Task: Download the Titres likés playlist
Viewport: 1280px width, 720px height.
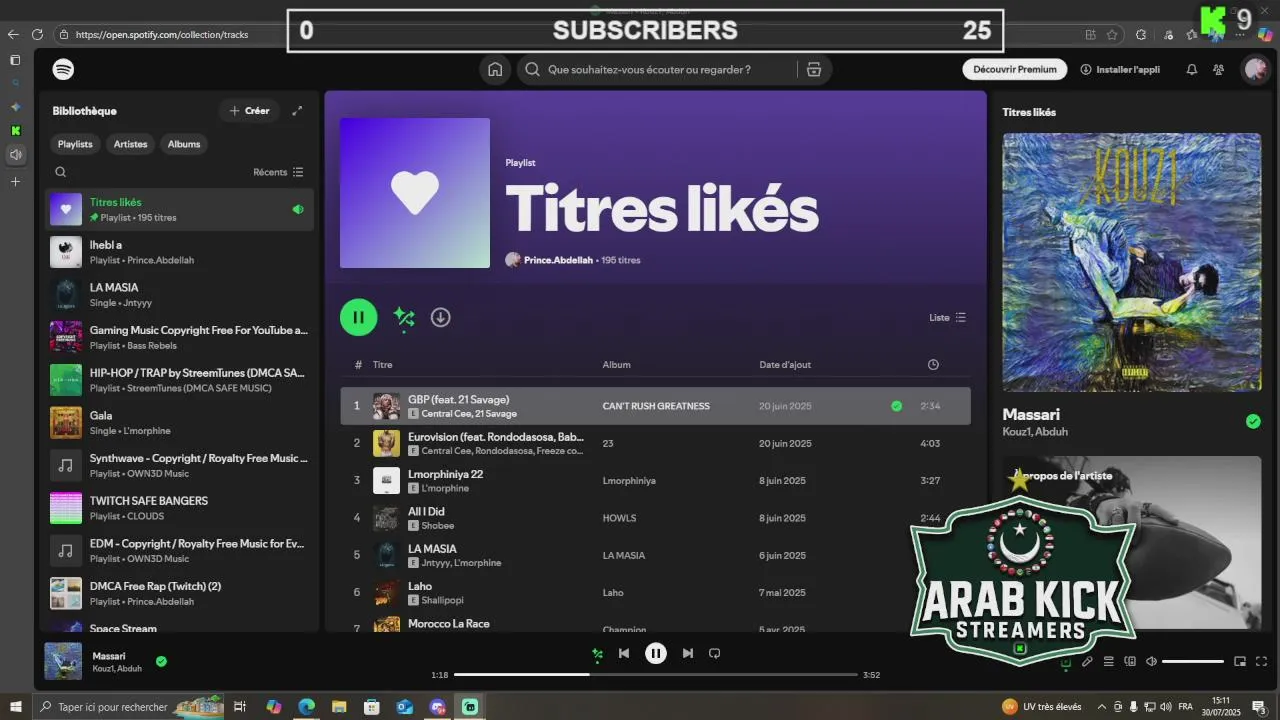Action: pos(440,317)
